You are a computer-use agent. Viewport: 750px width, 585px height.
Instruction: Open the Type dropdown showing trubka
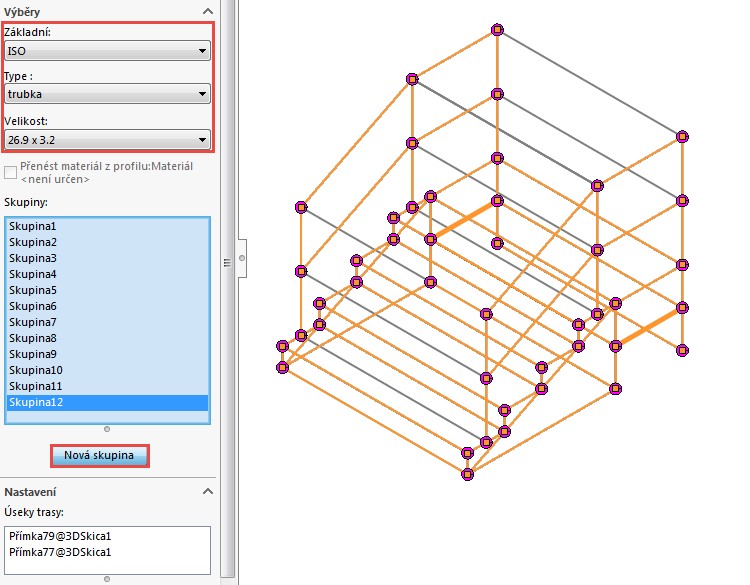(x=107, y=94)
